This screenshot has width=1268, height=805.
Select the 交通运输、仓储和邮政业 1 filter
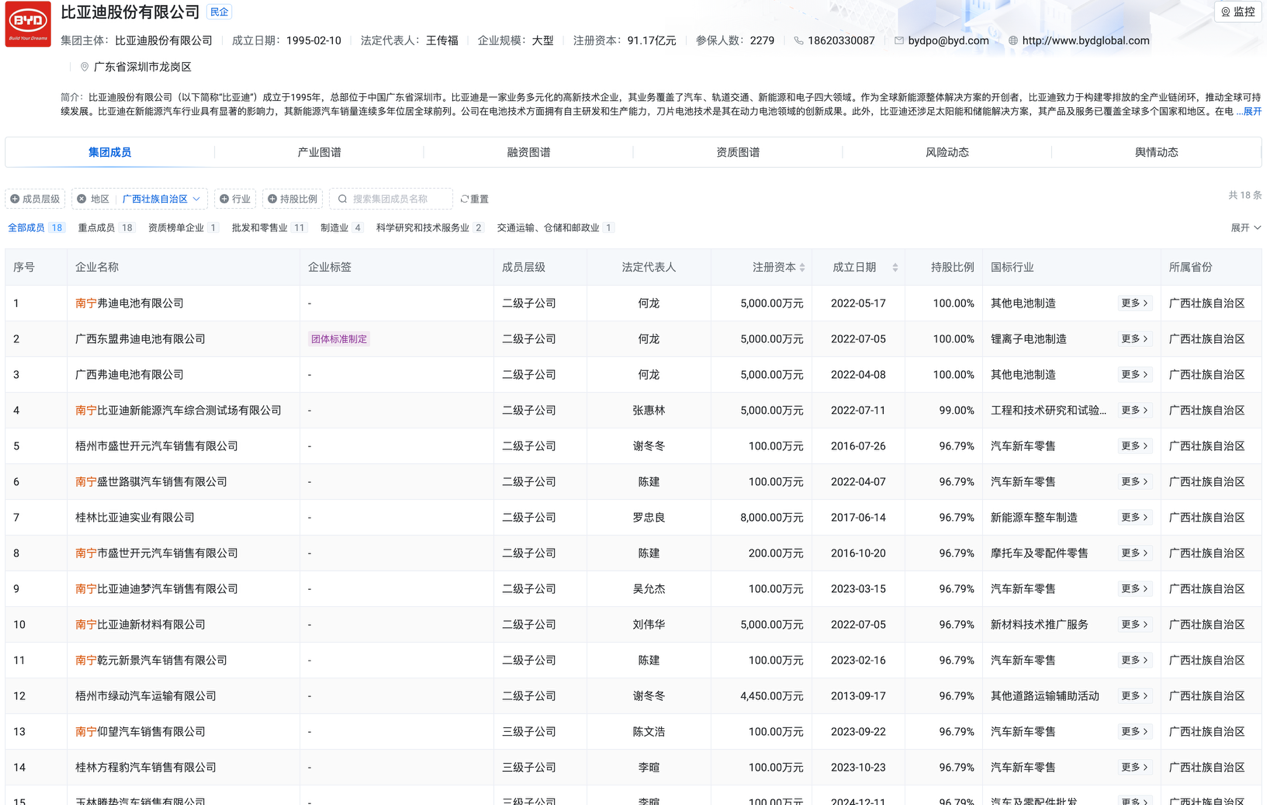point(556,228)
